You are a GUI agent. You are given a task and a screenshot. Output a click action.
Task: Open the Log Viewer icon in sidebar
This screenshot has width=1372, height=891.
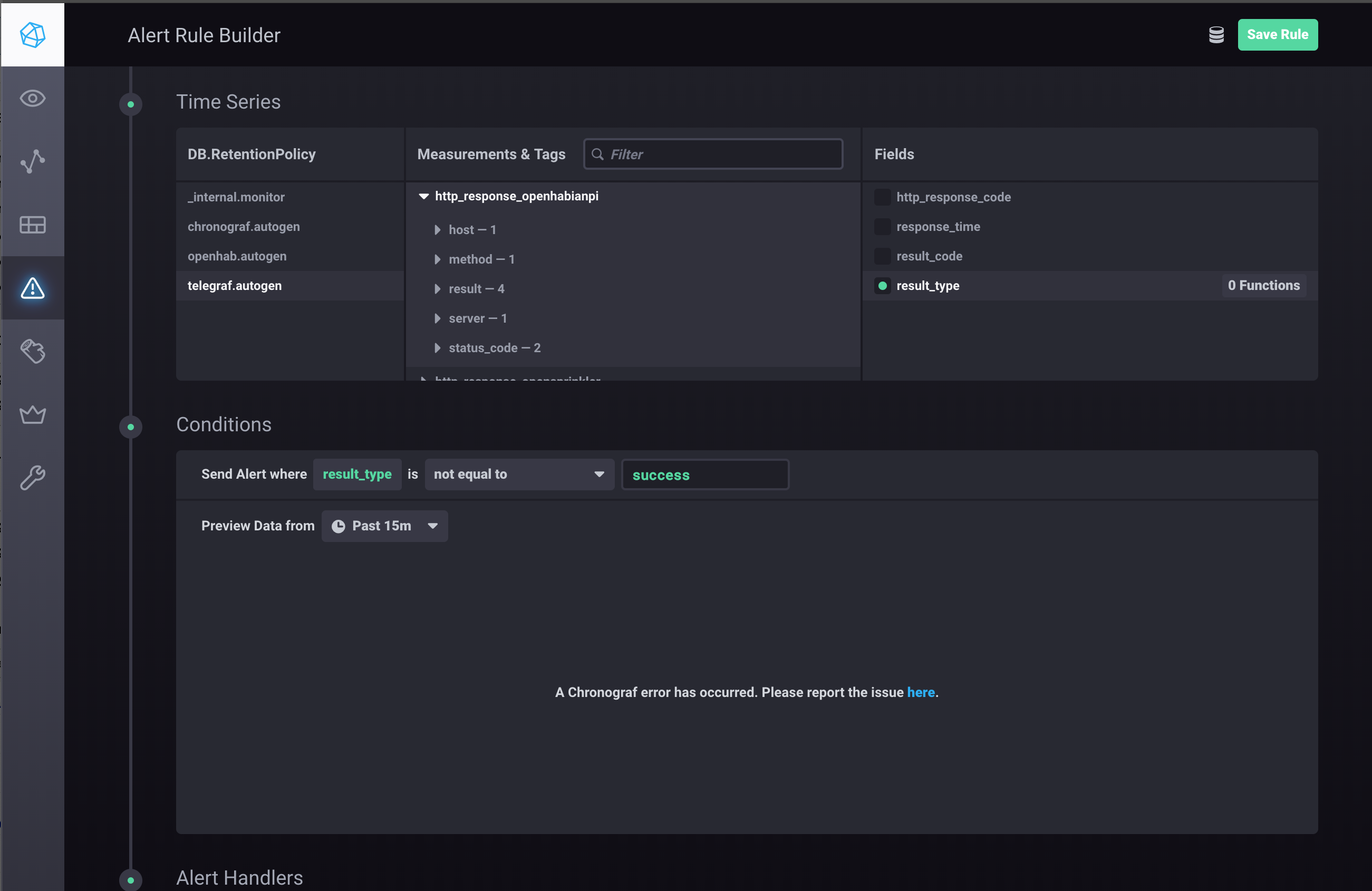click(32, 352)
